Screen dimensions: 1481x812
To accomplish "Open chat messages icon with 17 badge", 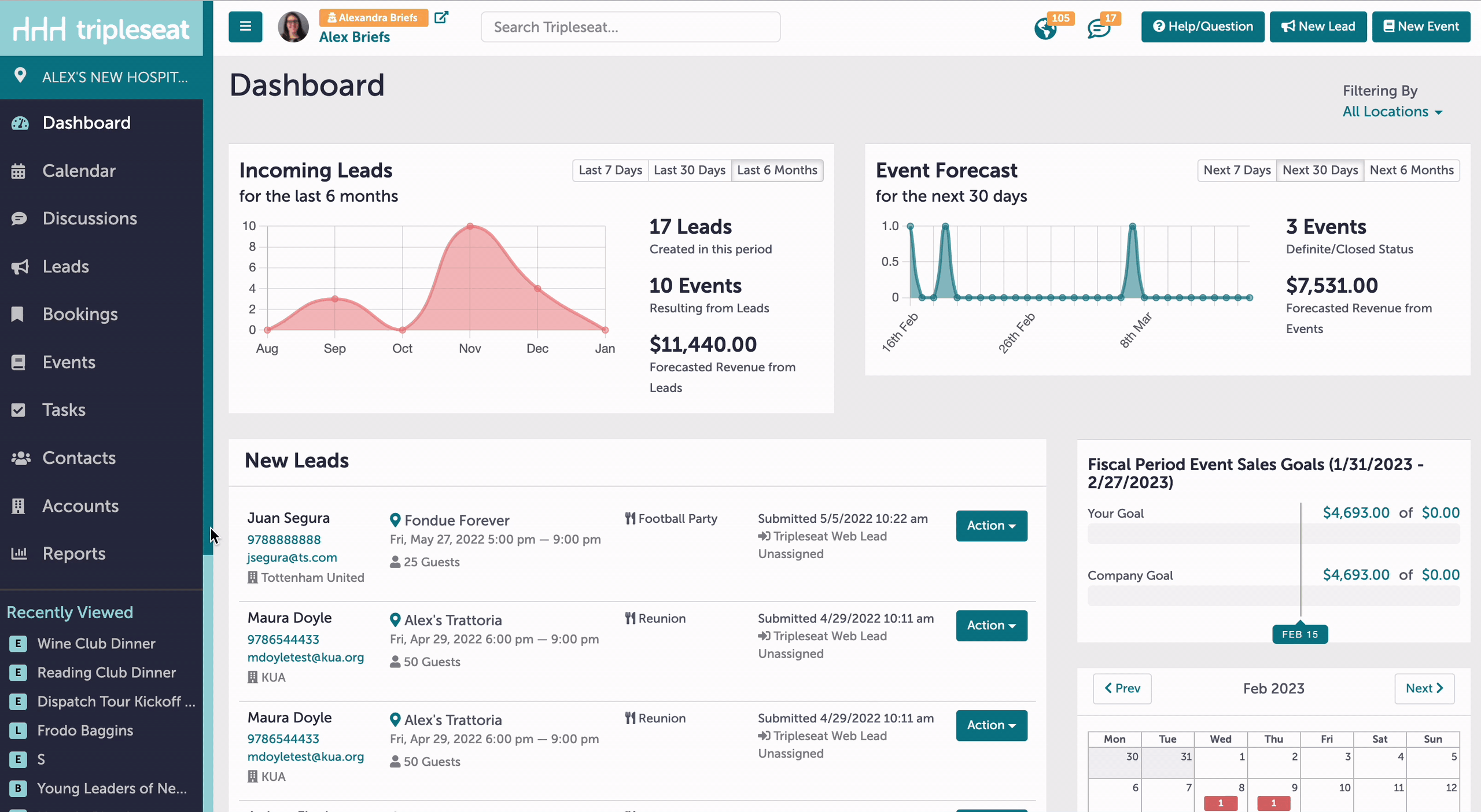I will click(1099, 28).
